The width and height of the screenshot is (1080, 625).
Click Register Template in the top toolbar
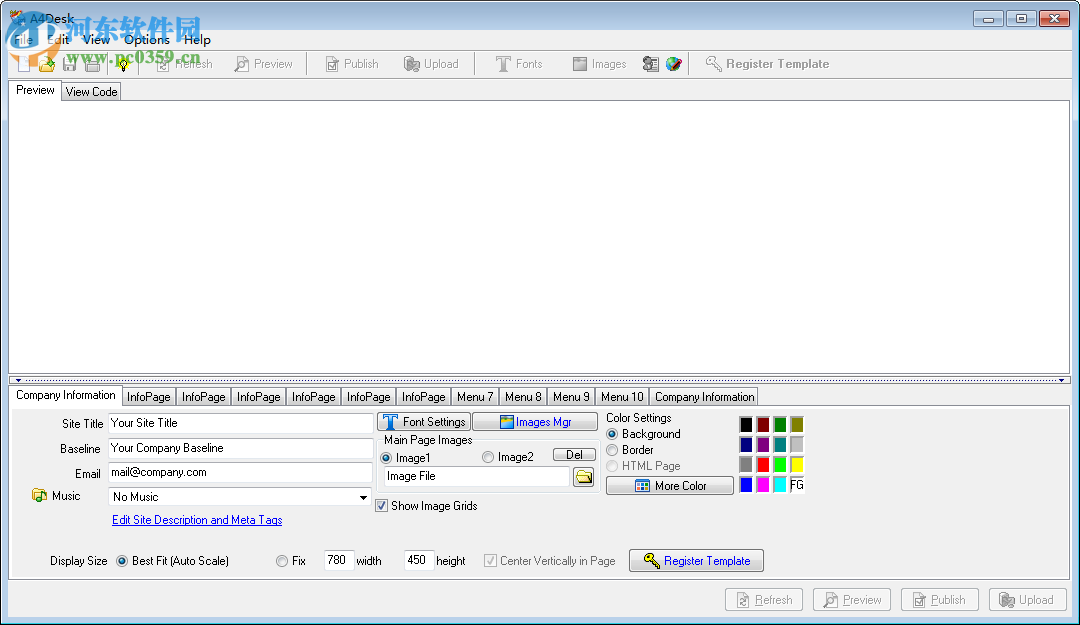point(767,64)
